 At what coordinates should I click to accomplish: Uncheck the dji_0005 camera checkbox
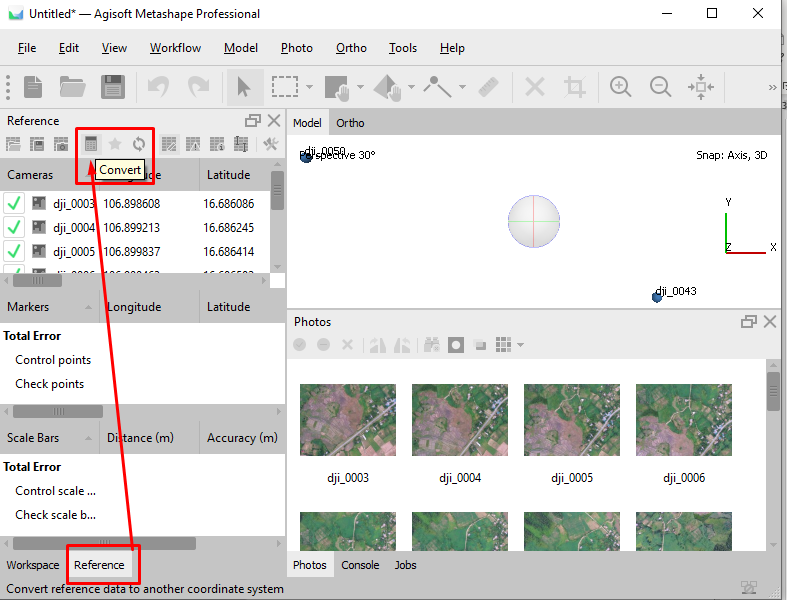14,251
